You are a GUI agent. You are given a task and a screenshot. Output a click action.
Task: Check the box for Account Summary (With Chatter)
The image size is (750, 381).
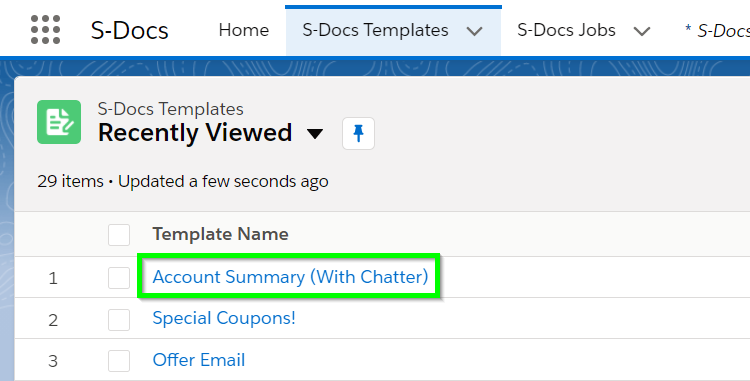tap(119, 278)
